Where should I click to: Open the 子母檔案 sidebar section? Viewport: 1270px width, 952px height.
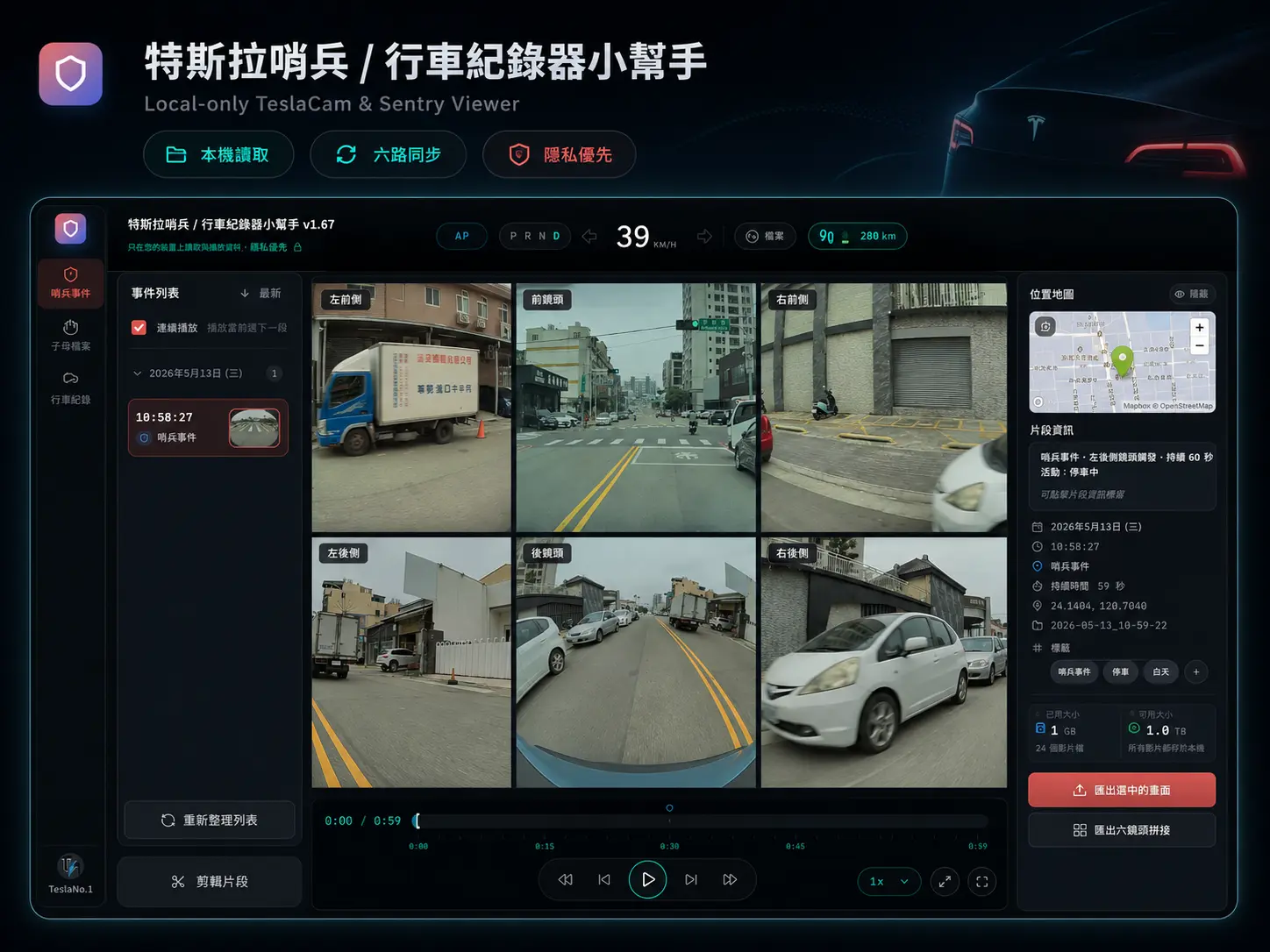(70, 336)
